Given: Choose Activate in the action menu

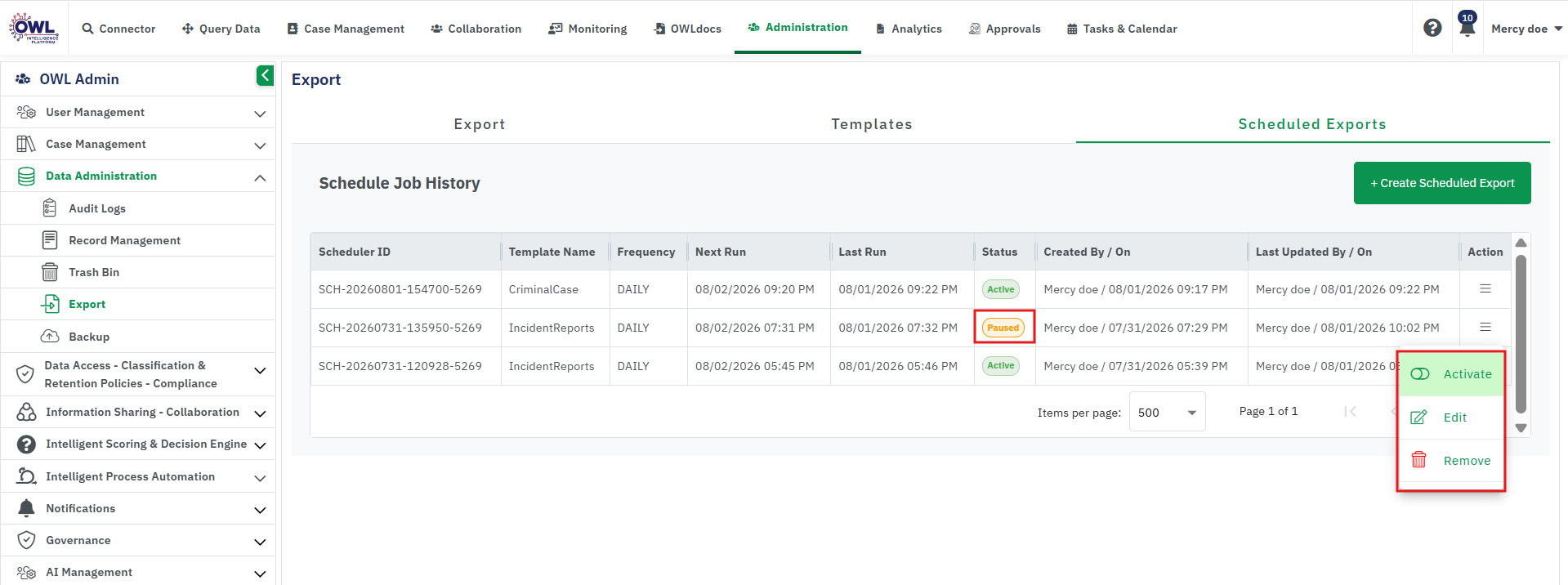Looking at the screenshot, I should pyautogui.click(x=1452, y=374).
